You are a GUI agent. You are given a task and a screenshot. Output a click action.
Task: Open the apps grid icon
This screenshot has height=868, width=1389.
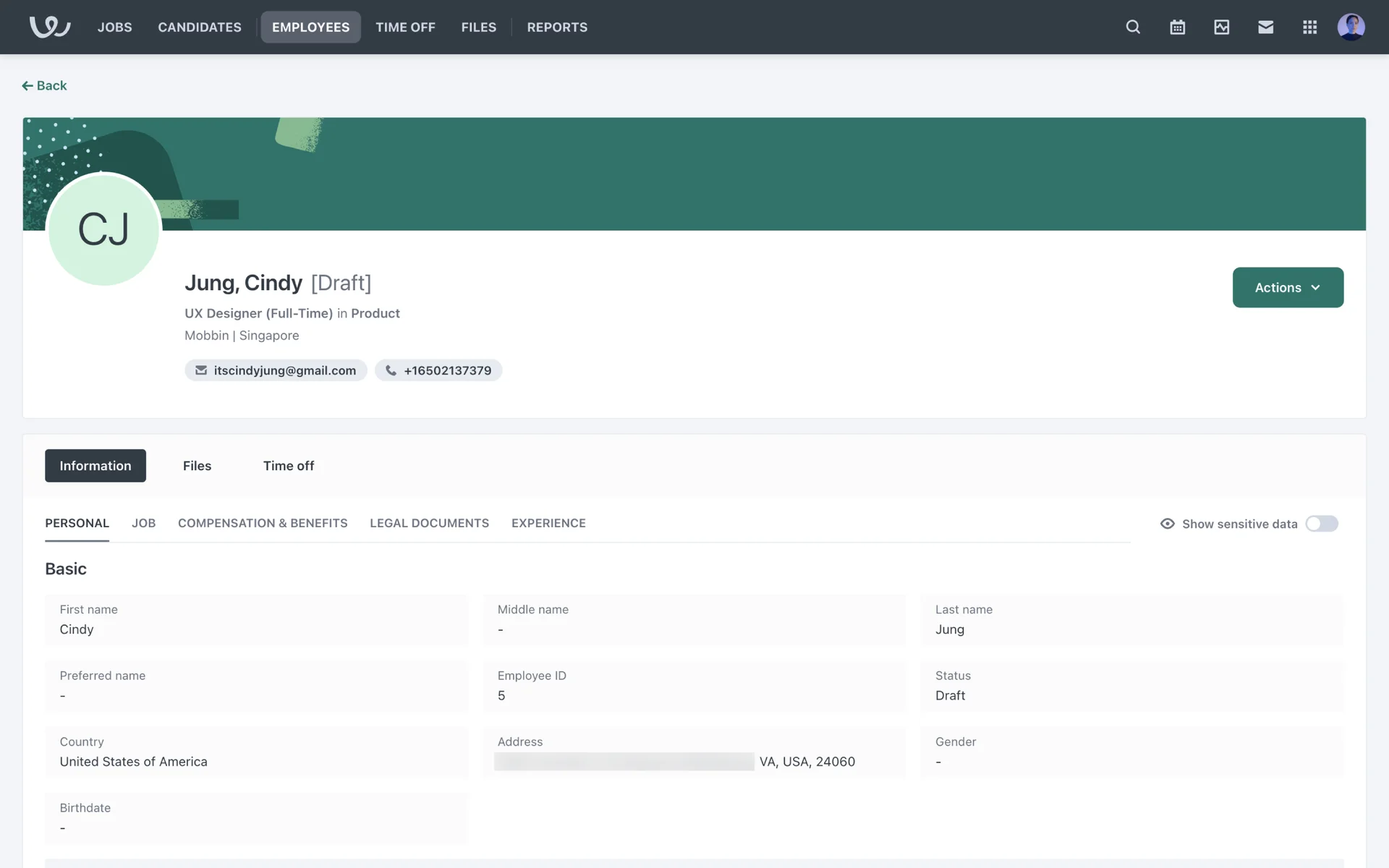1309,27
